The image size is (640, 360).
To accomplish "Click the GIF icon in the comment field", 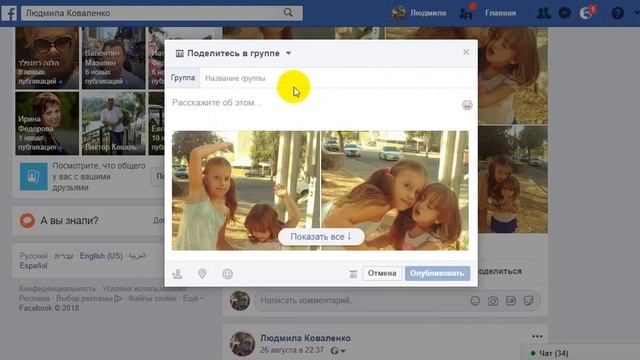I will point(511,301).
